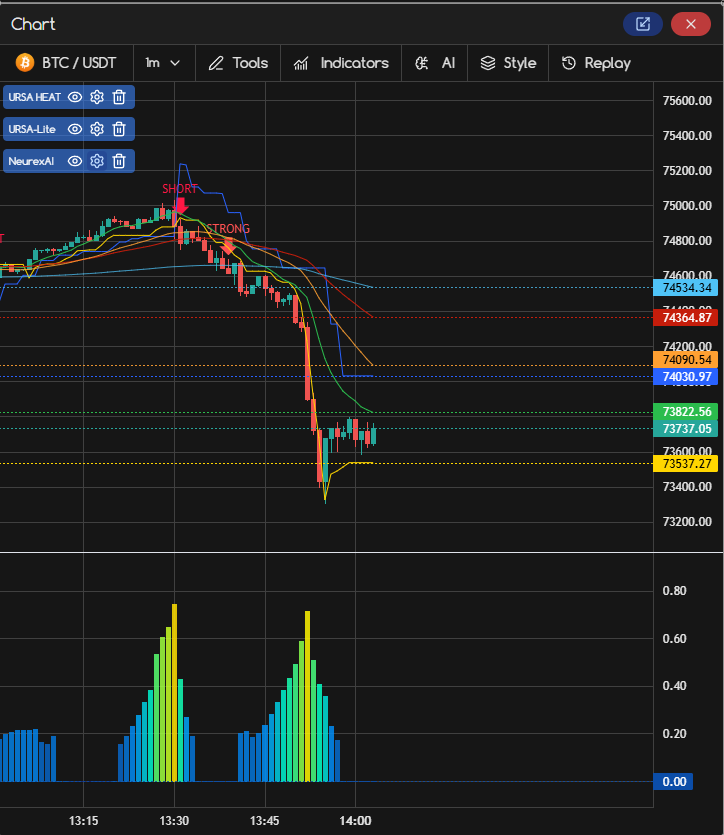Viewport: 724px width, 835px height.
Task: Click the URSA HEAT indicator label
Action: [x=35, y=97]
